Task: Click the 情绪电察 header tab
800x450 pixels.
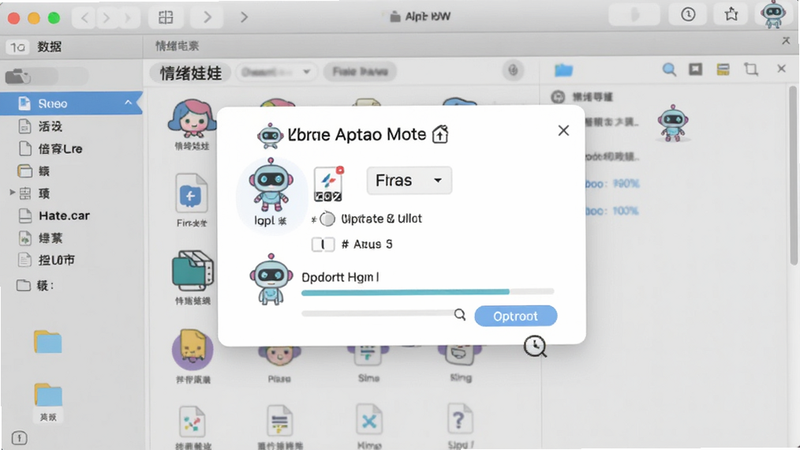Action: pyautogui.click(x=177, y=46)
